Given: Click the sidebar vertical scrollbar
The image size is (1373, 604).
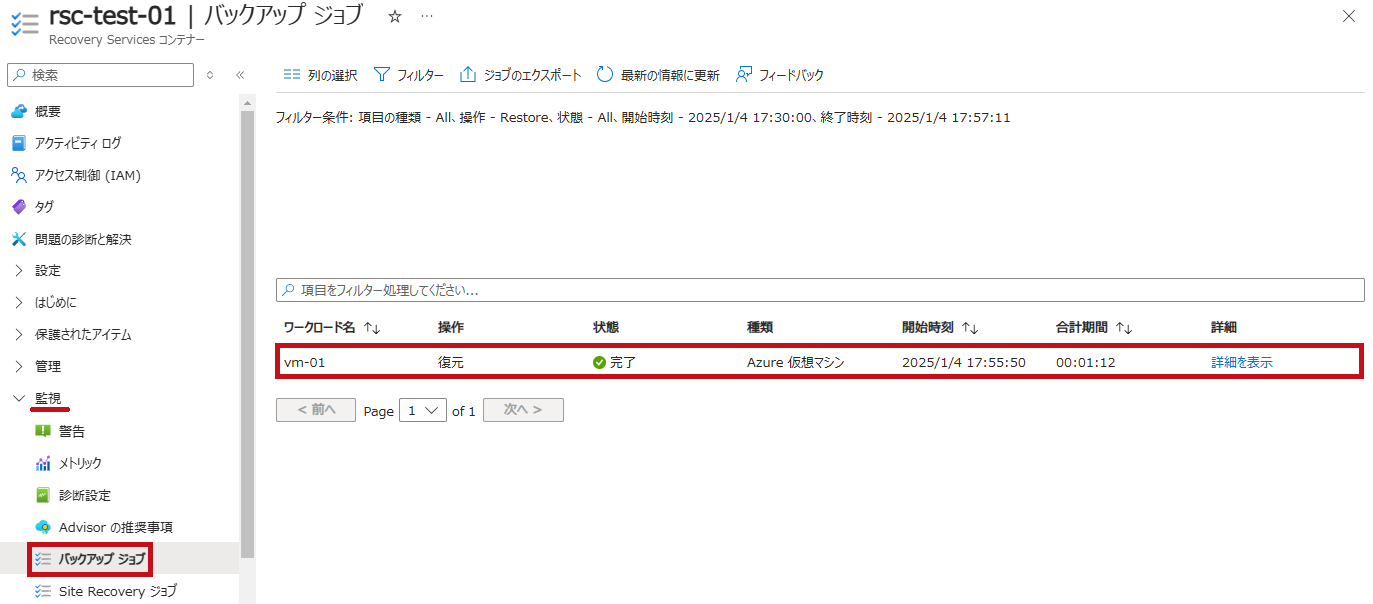Looking at the screenshot, I should click(247, 335).
